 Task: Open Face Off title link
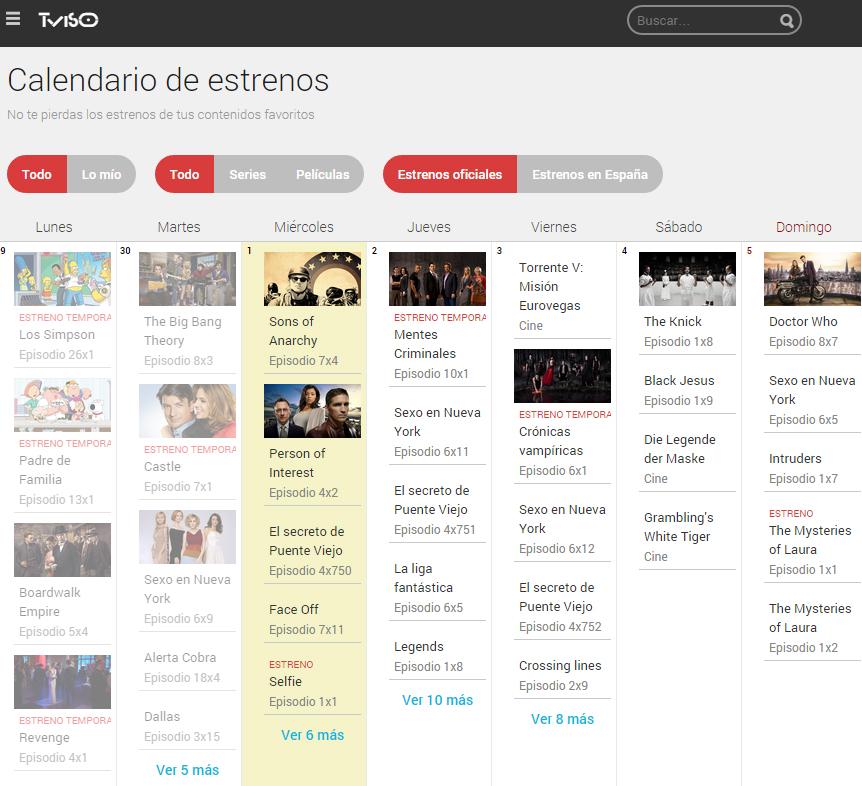coord(294,610)
